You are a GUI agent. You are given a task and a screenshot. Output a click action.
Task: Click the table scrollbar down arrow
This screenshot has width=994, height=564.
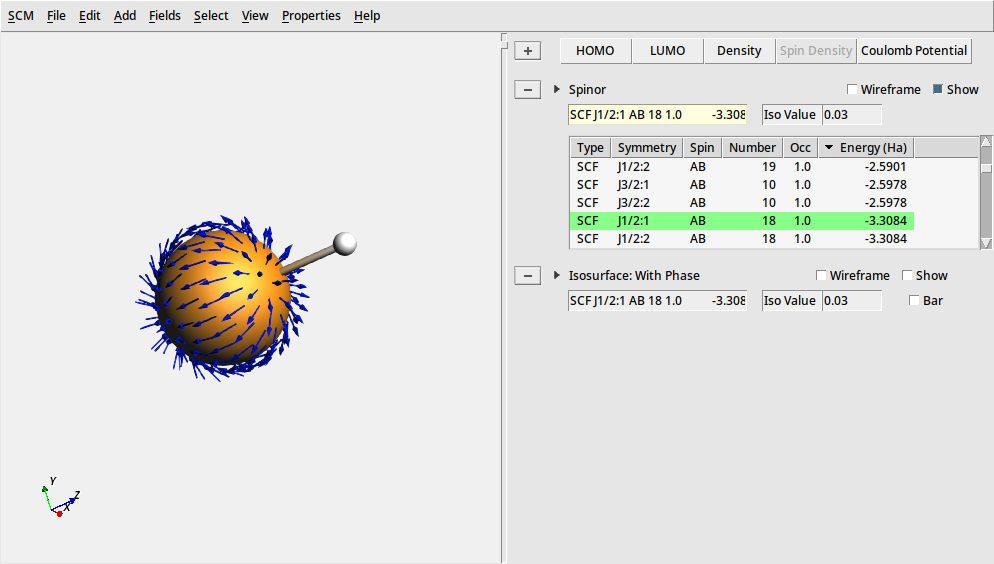coord(986,243)
